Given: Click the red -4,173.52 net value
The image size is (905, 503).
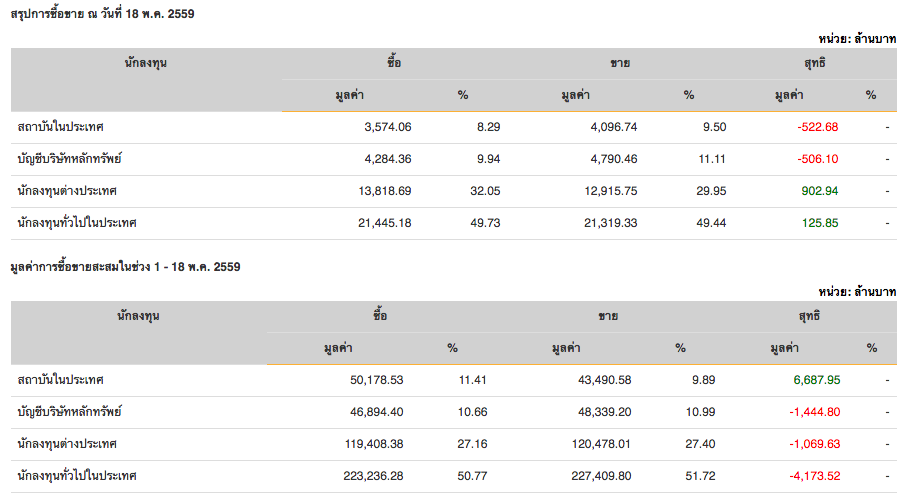Looking at the screenshot, I should point(813,476).
